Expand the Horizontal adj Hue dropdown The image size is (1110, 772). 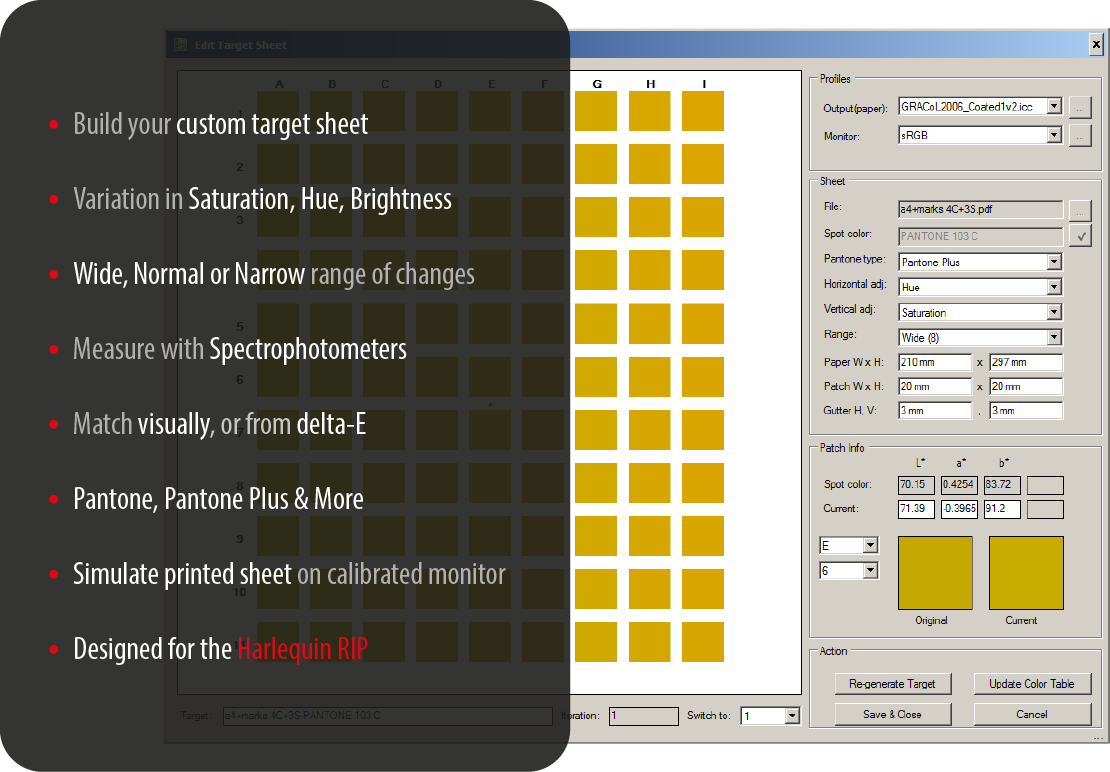1053,287
